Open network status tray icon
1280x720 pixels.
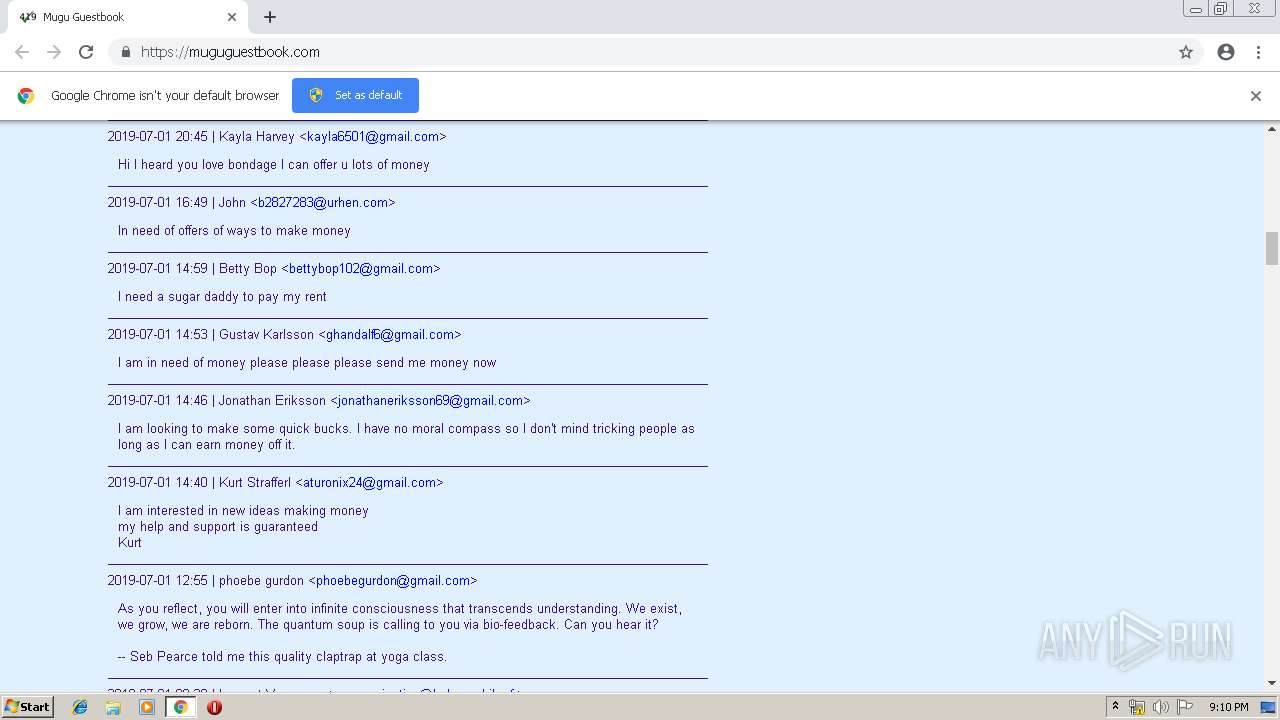click(1137, 707)
